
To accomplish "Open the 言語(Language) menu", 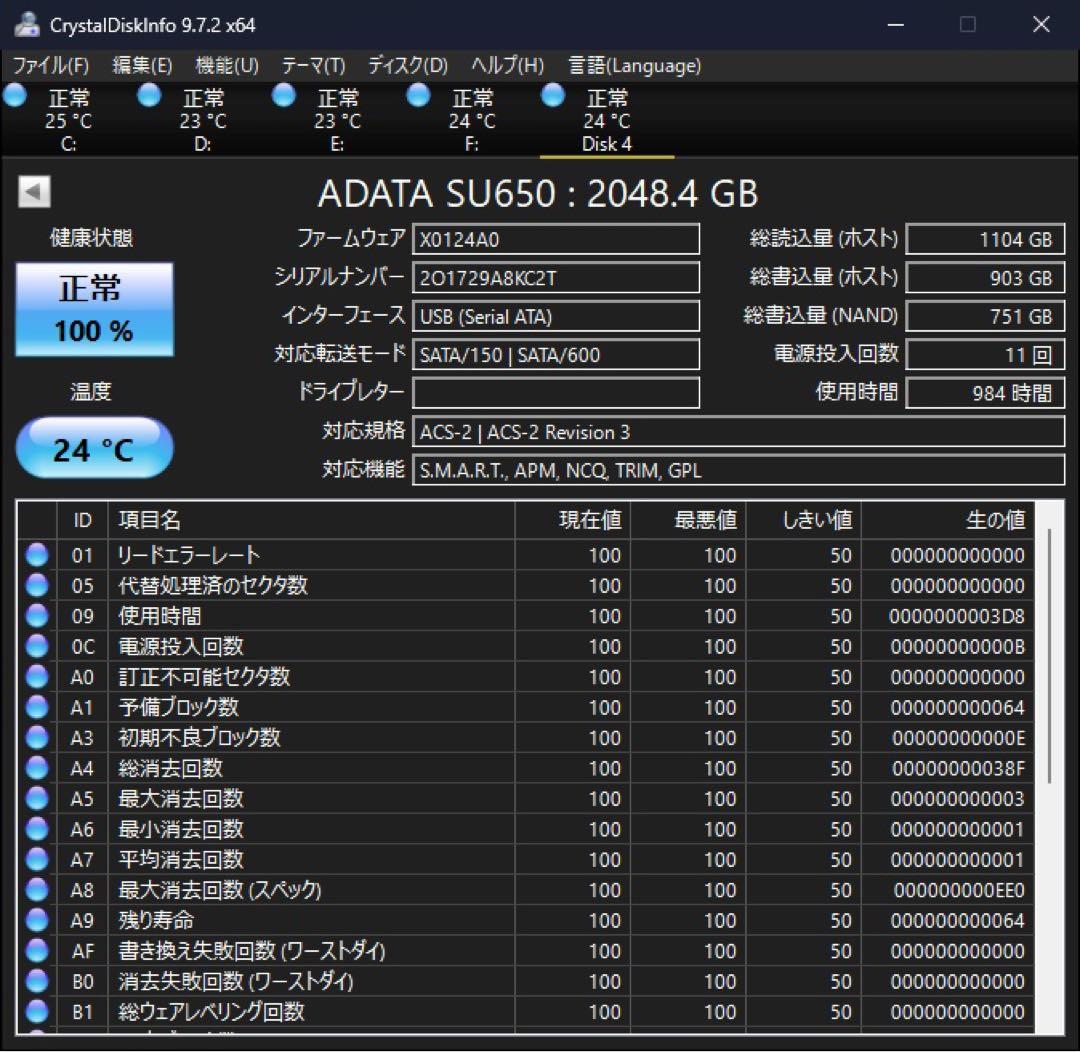I will (634, 65).
